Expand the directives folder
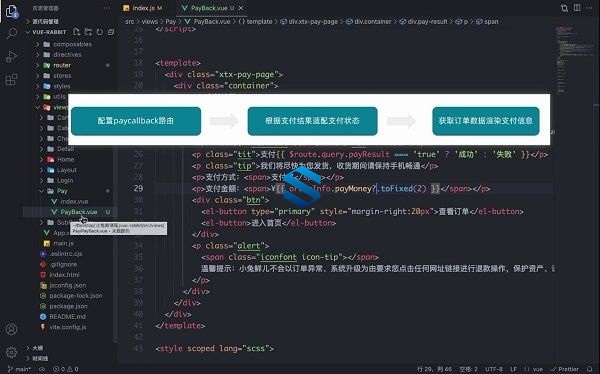The image size is (600, 374). pyautogui.click(x=38, y=55)
